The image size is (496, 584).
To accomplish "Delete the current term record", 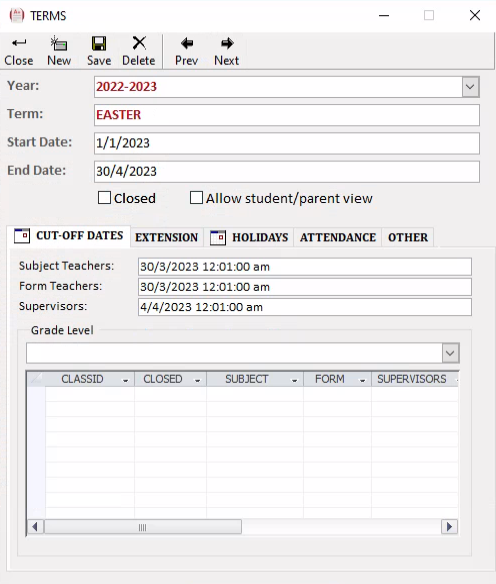I will click(x=139, y=43).
